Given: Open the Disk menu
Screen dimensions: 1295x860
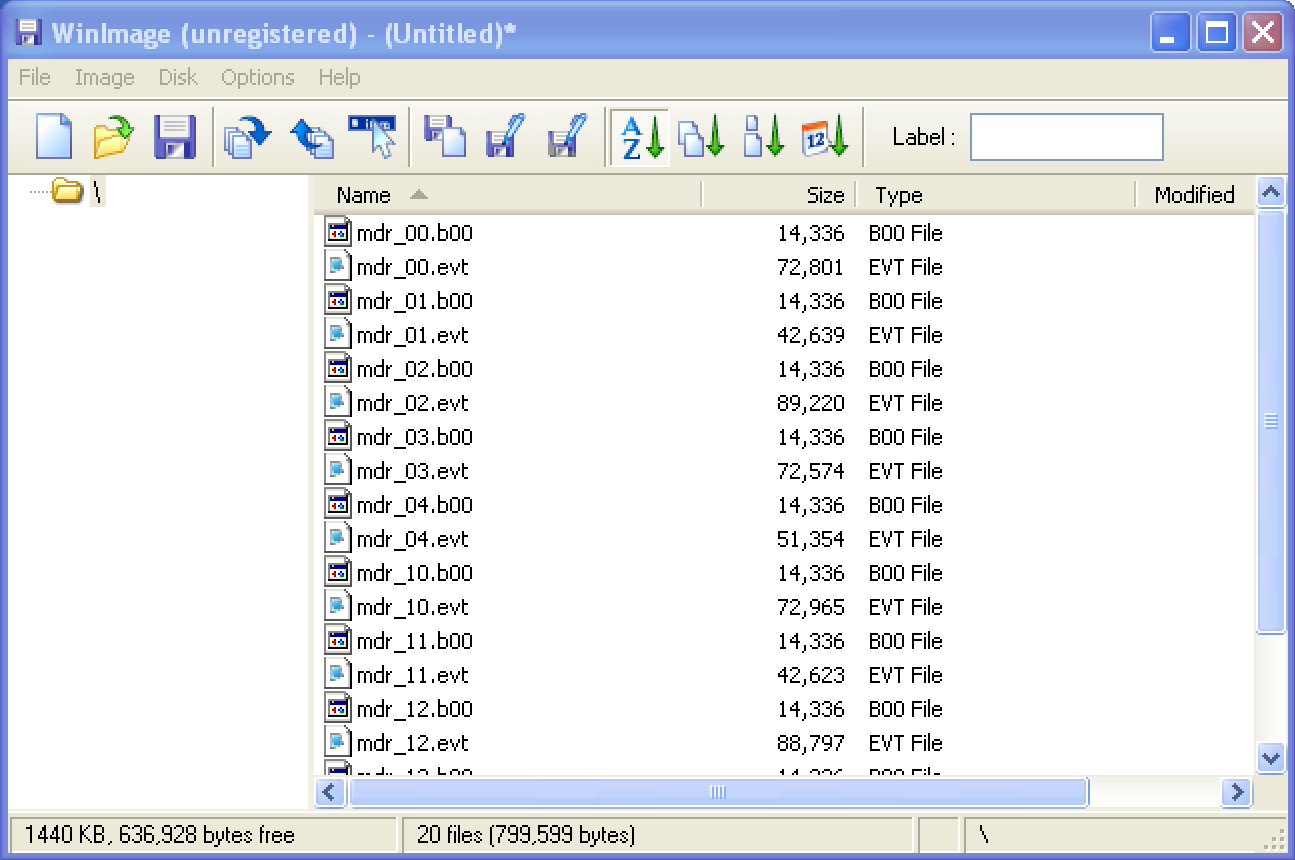Looking at the screenshot, I should 178,77.
